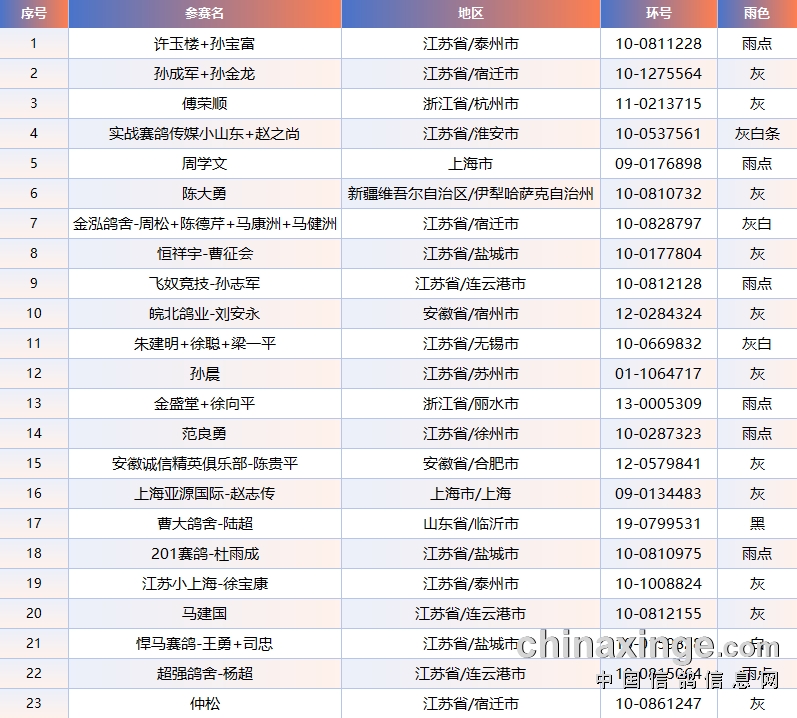Screen dimensions: 797x718
Task: Click ring number 10-1275564
Action: coord(658,74)
